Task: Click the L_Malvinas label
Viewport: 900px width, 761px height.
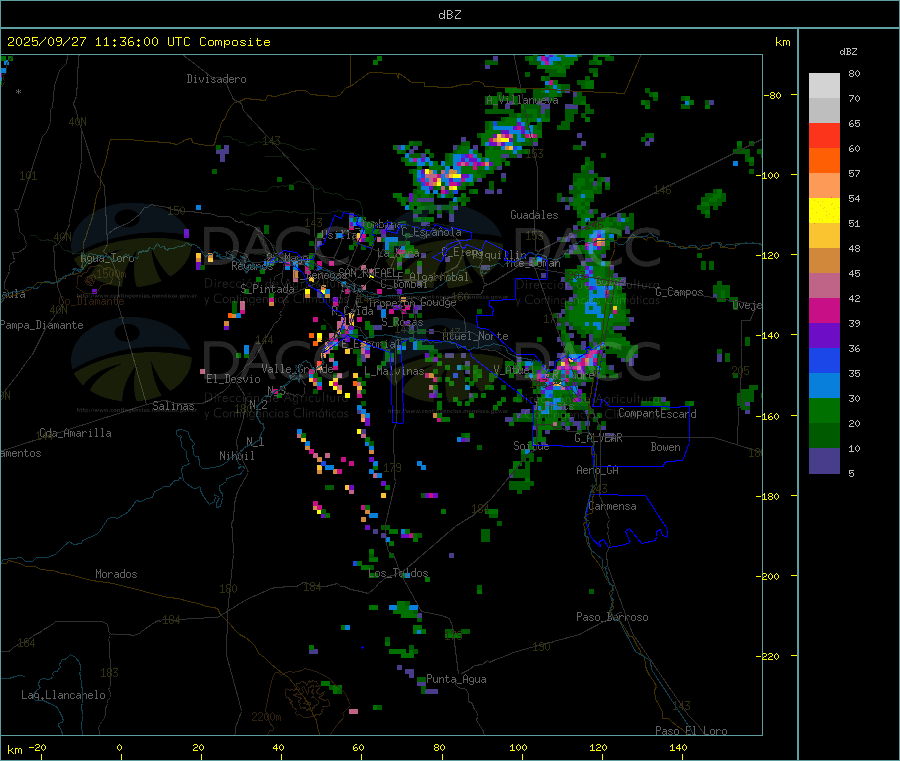Action: click(x=394, y=372)
